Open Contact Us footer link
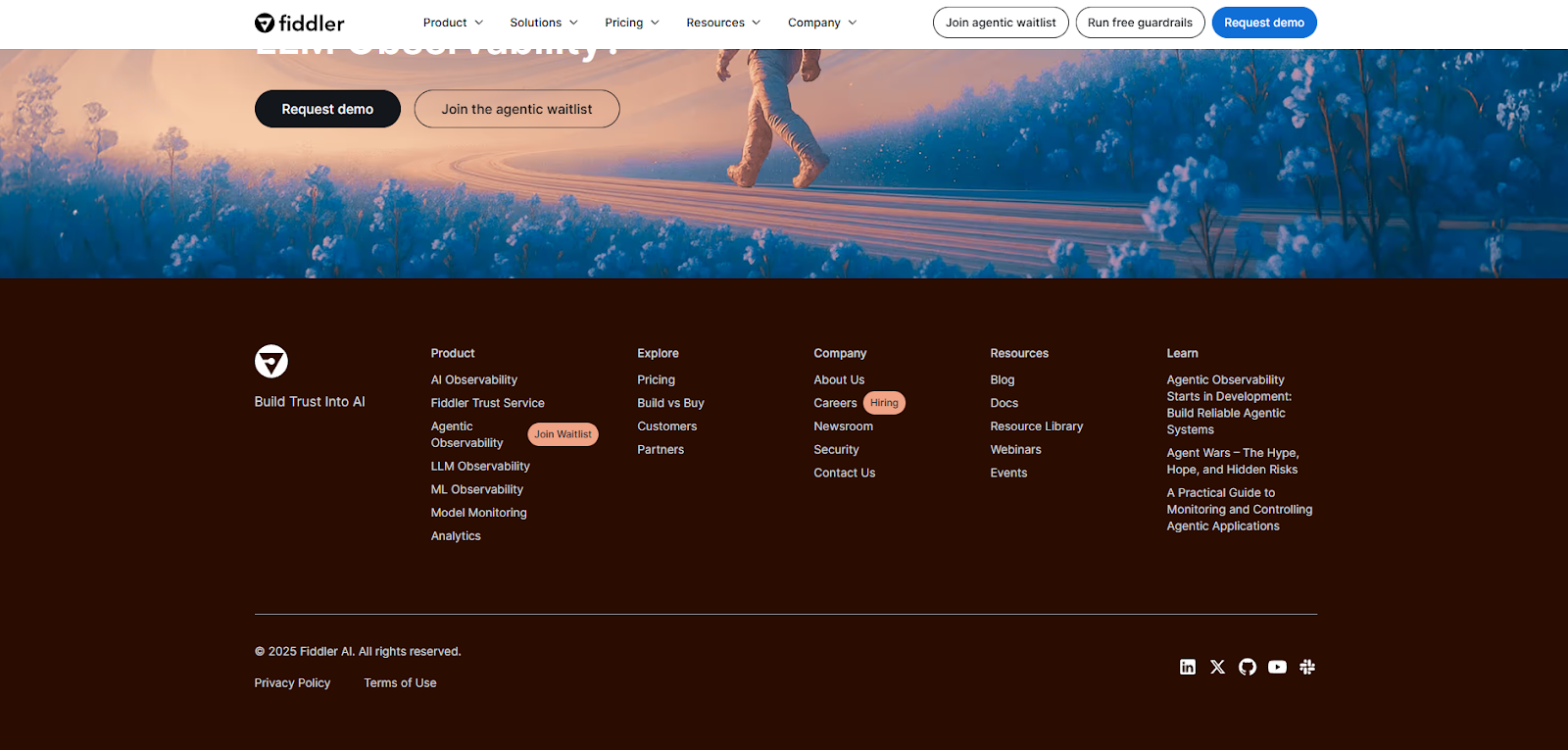 coord(844,473)
